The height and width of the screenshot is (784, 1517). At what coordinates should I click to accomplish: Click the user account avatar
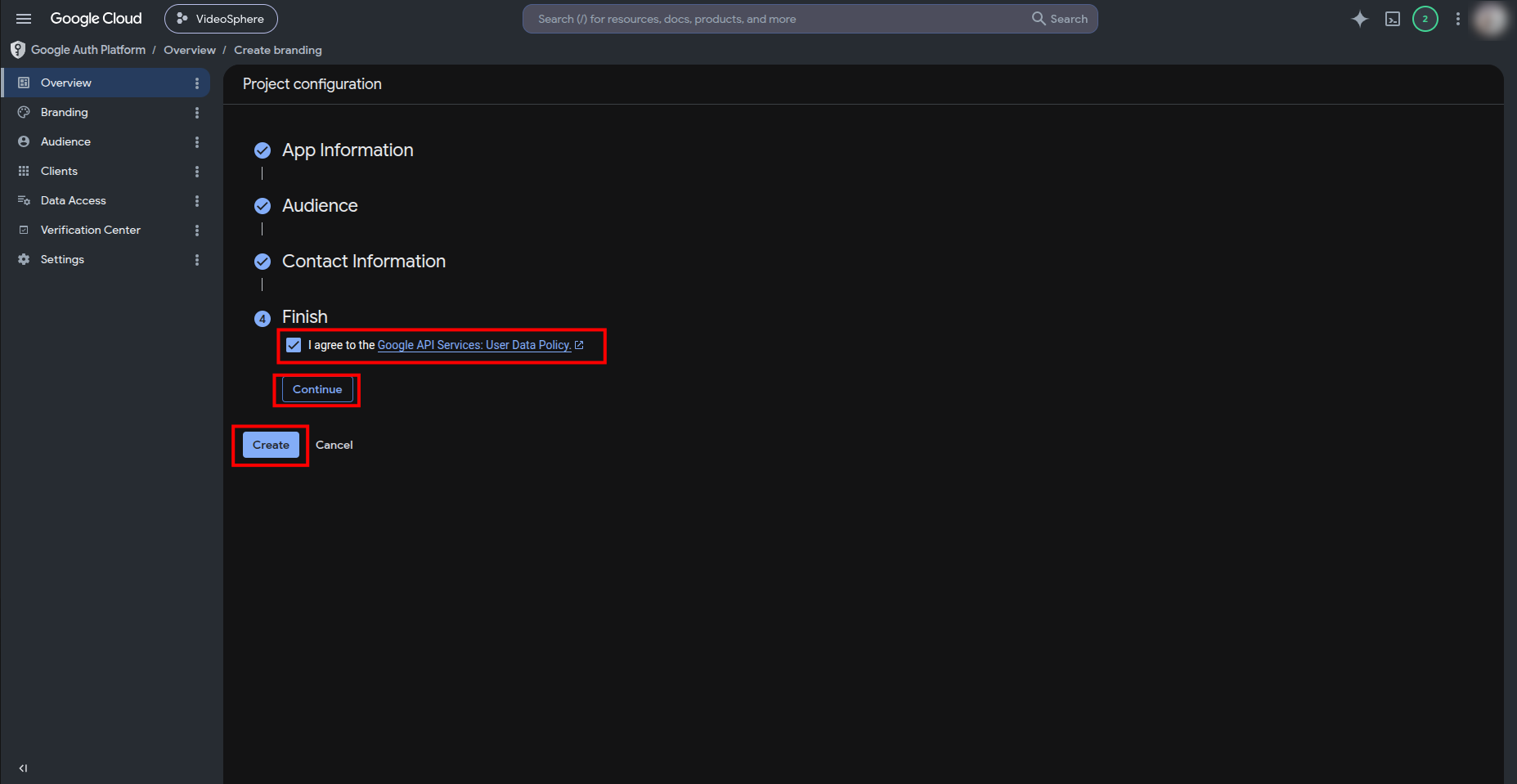(1490, 19)
